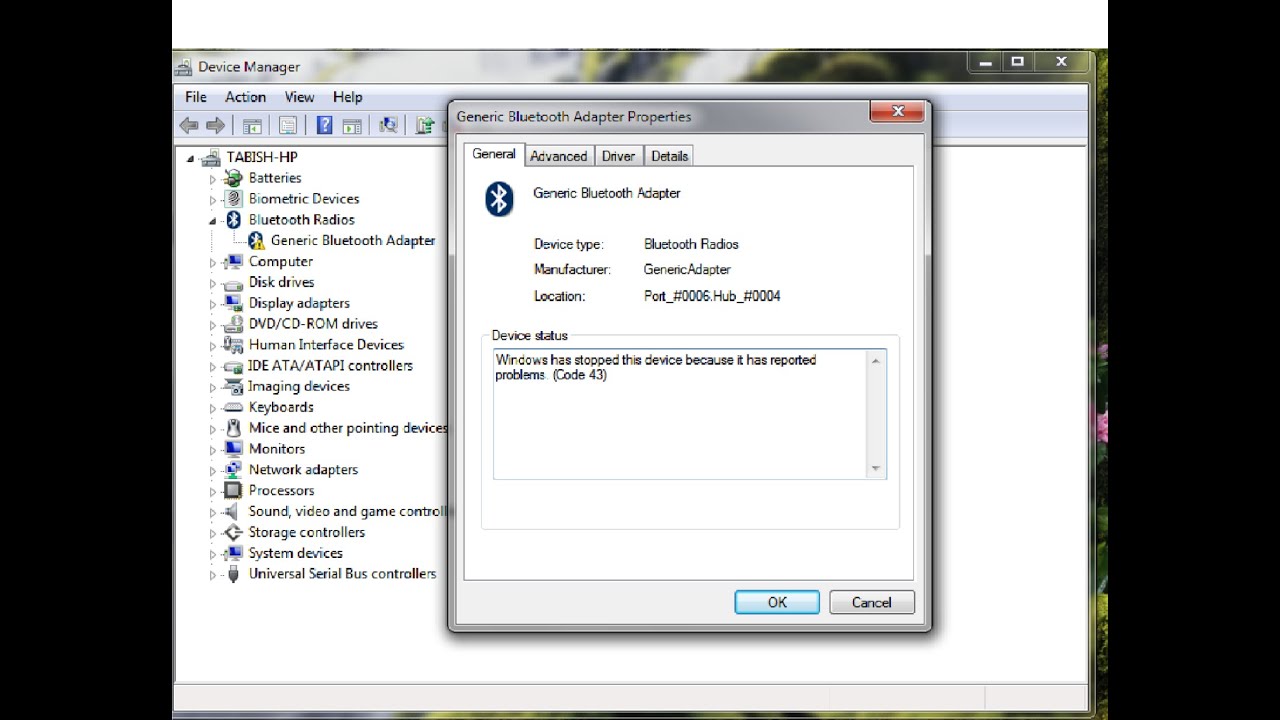Image resolution: width=1280 pixels, height=720 pixels.
Task: Switch to the Details tab
Action: [x=669, y=156]
